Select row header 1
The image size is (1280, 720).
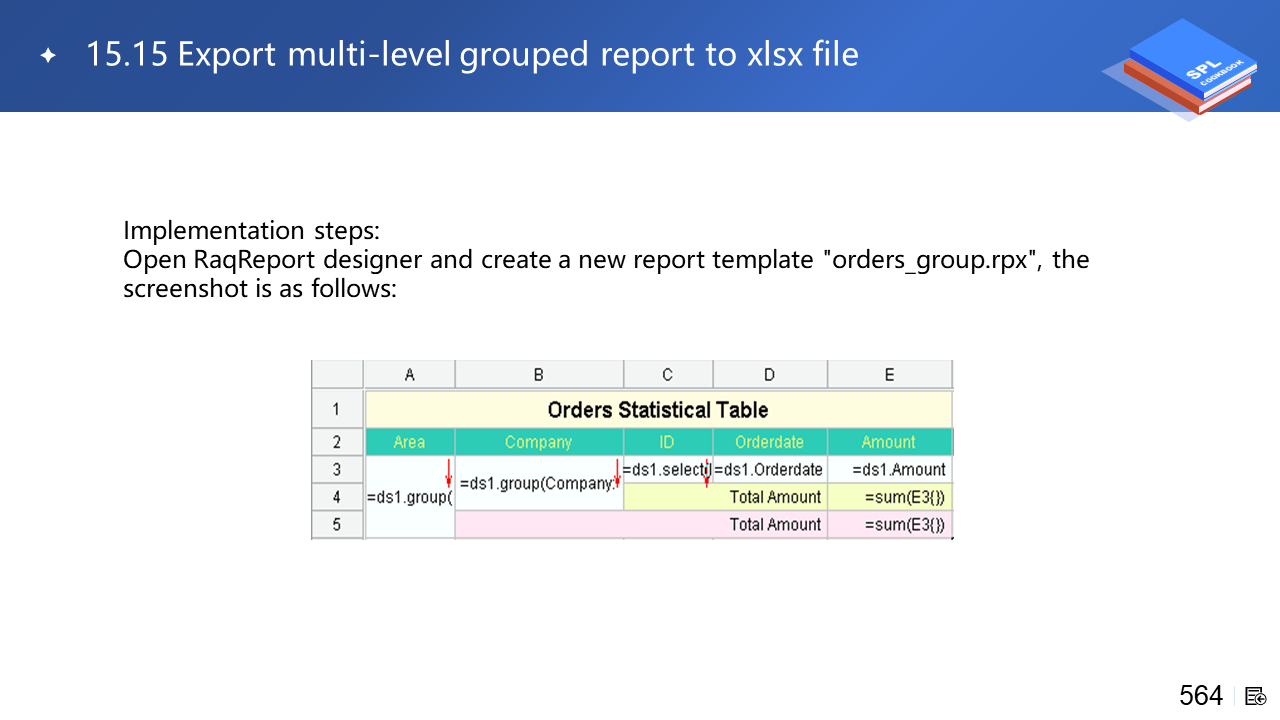point(337,409)
